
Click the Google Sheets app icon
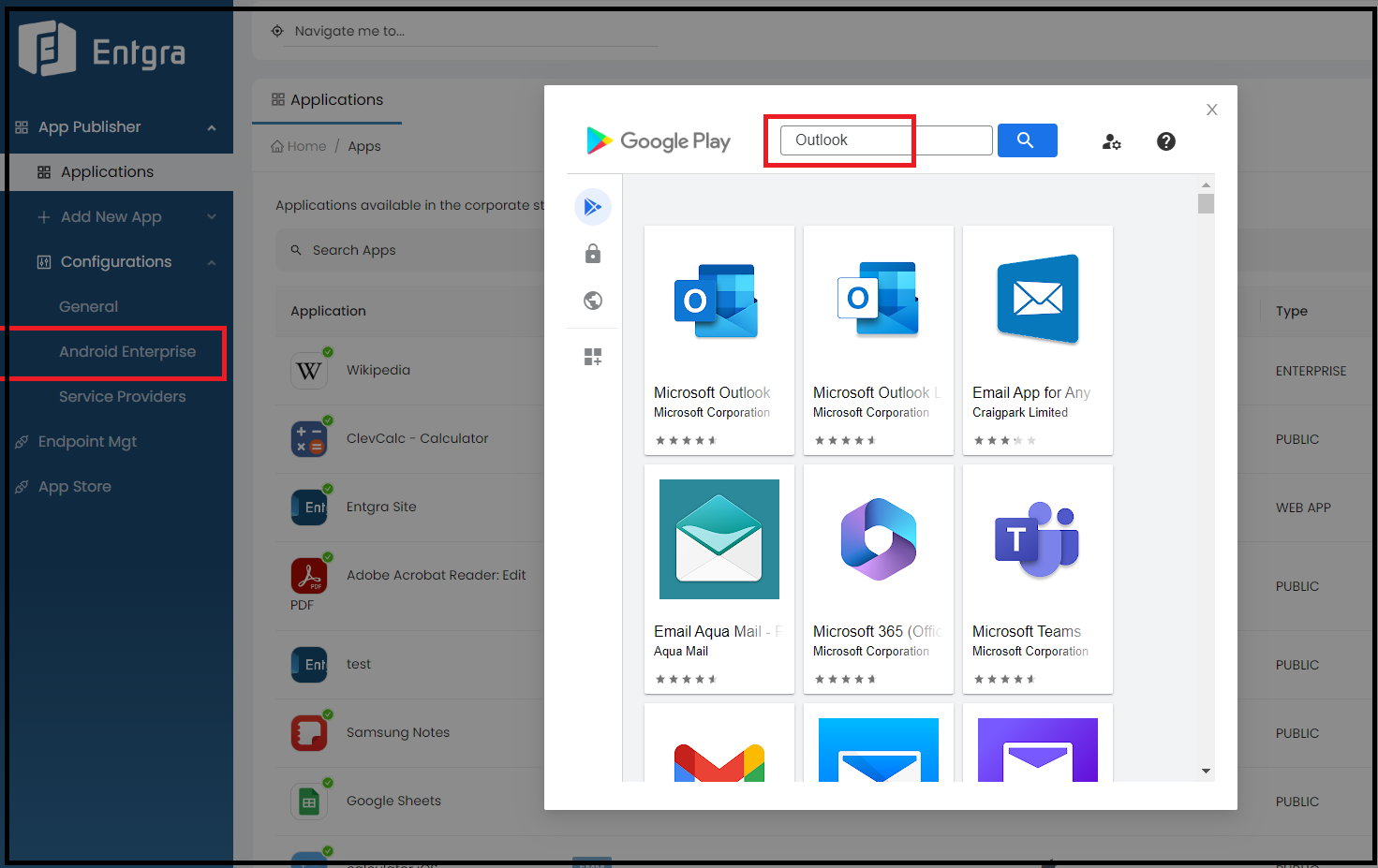click(309, 802)
